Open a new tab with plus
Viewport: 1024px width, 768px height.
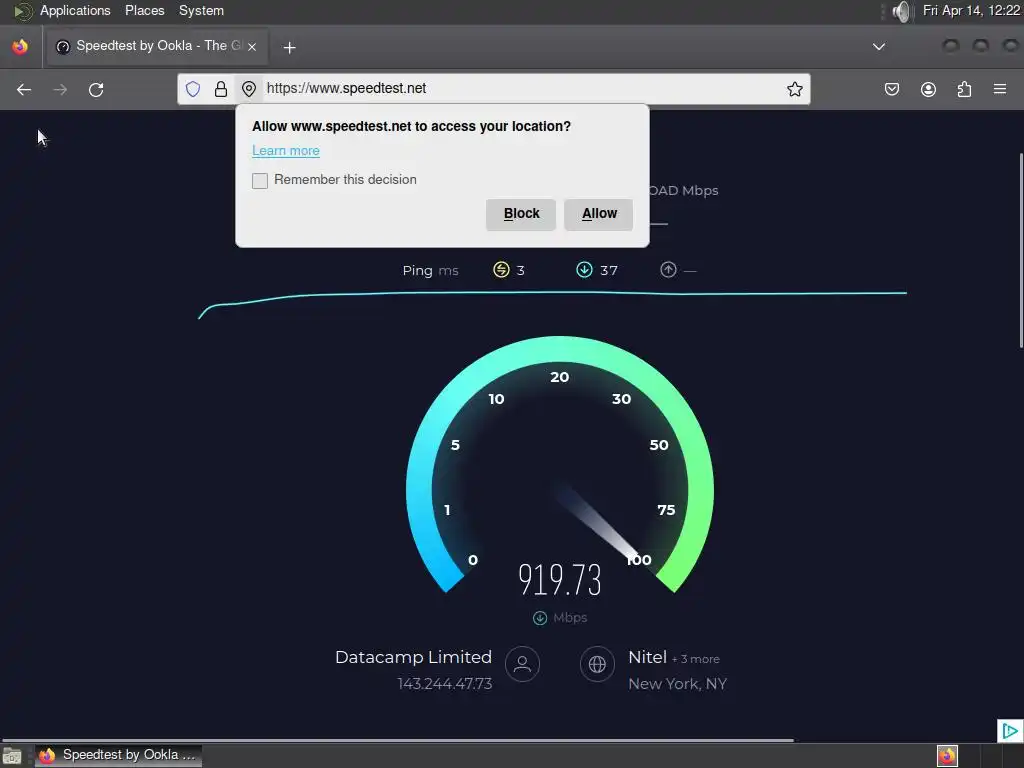(x=289, y=47)
